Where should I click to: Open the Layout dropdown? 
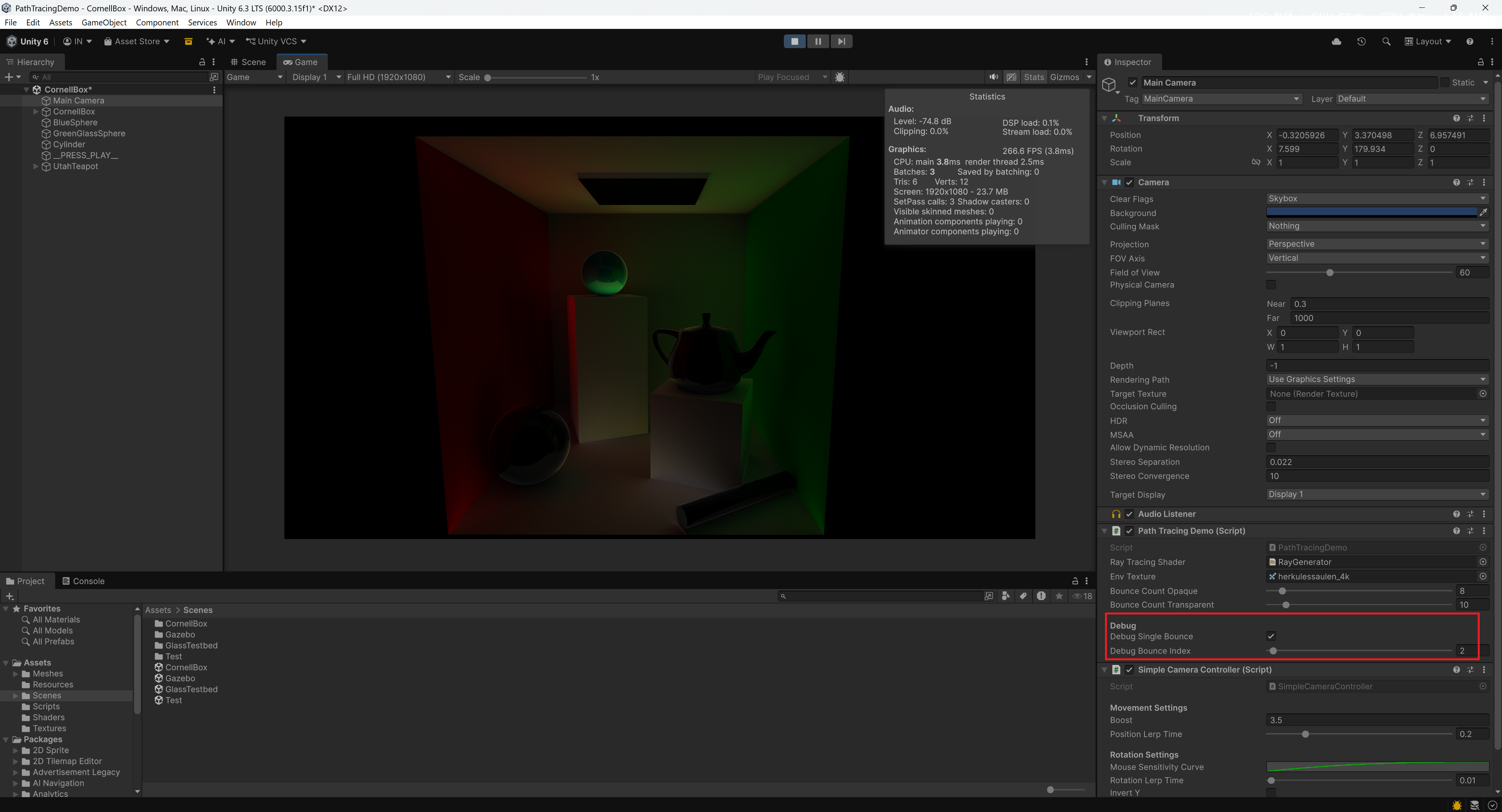tap(1427, 41)
